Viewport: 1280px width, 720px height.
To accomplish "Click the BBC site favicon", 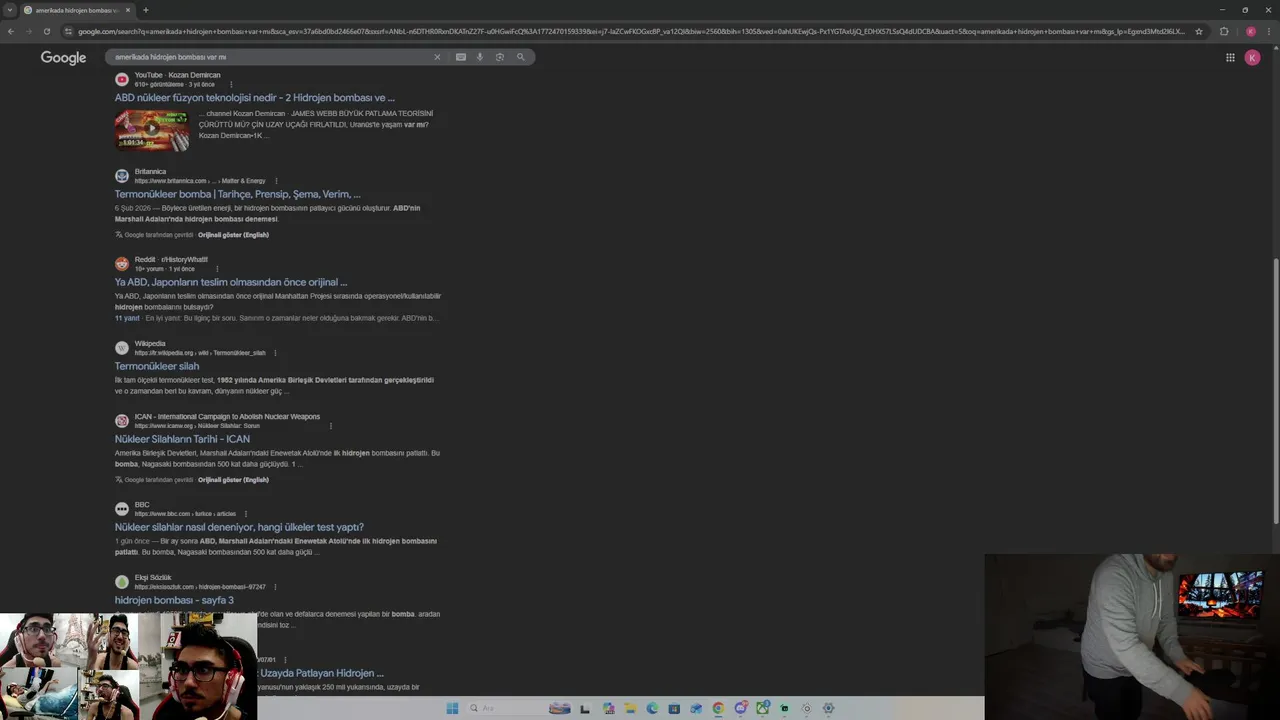I will coord(122,509).
